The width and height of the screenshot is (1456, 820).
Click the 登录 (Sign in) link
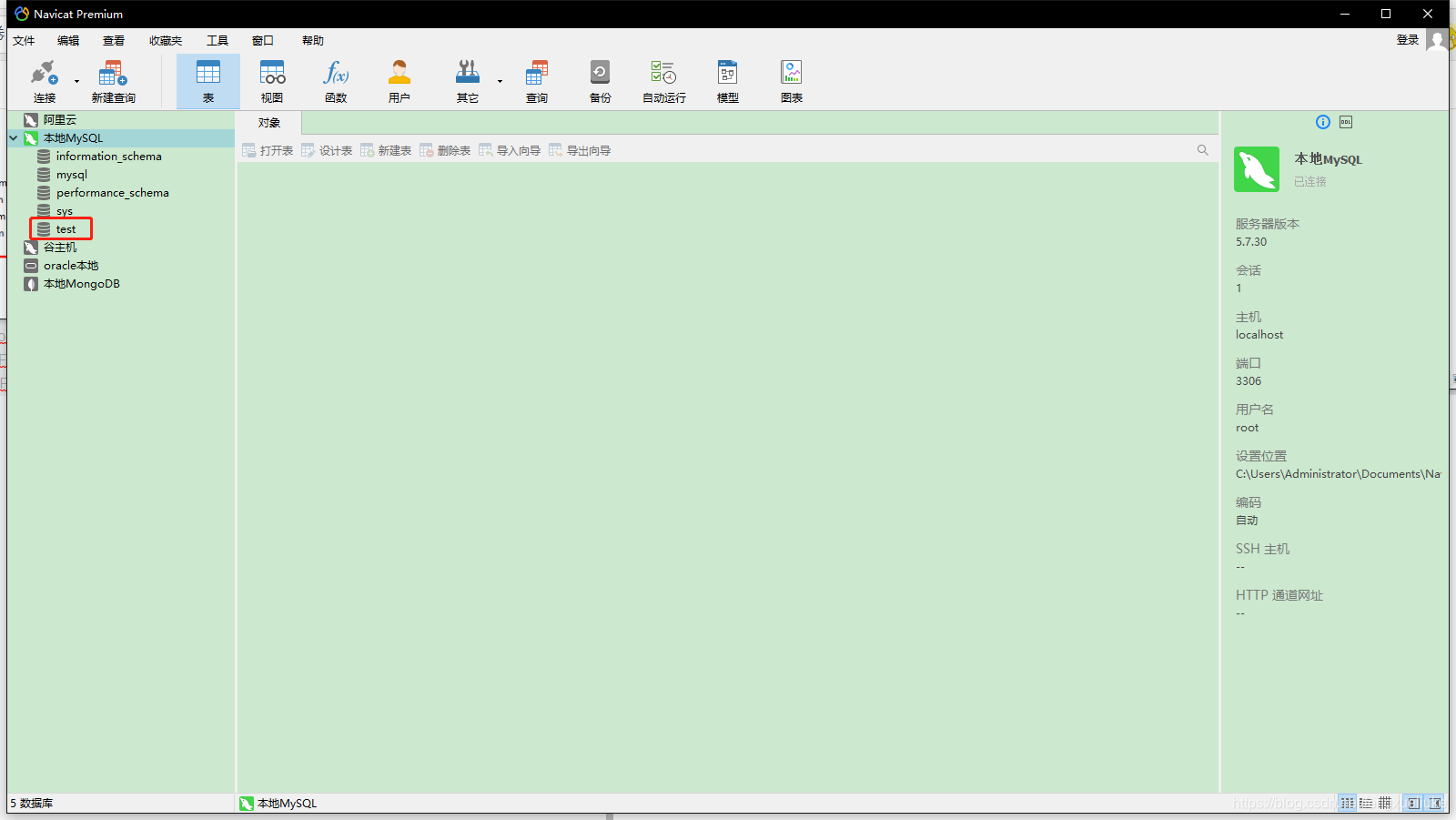coord(1408,40)
